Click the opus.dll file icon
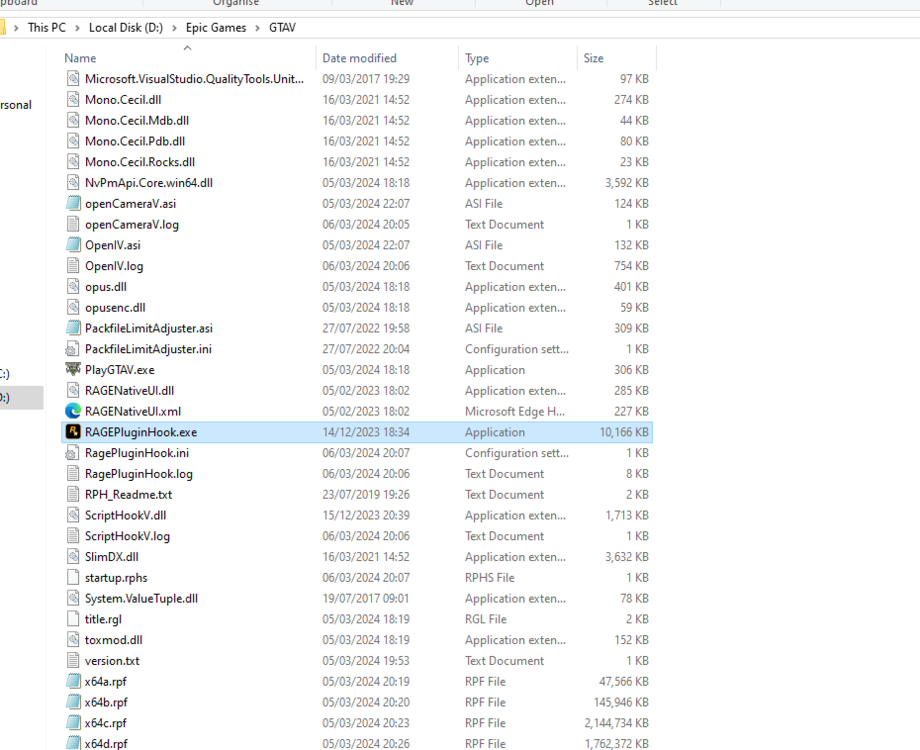The height and width of the screenshot is (750, 920). pos(73,287)
